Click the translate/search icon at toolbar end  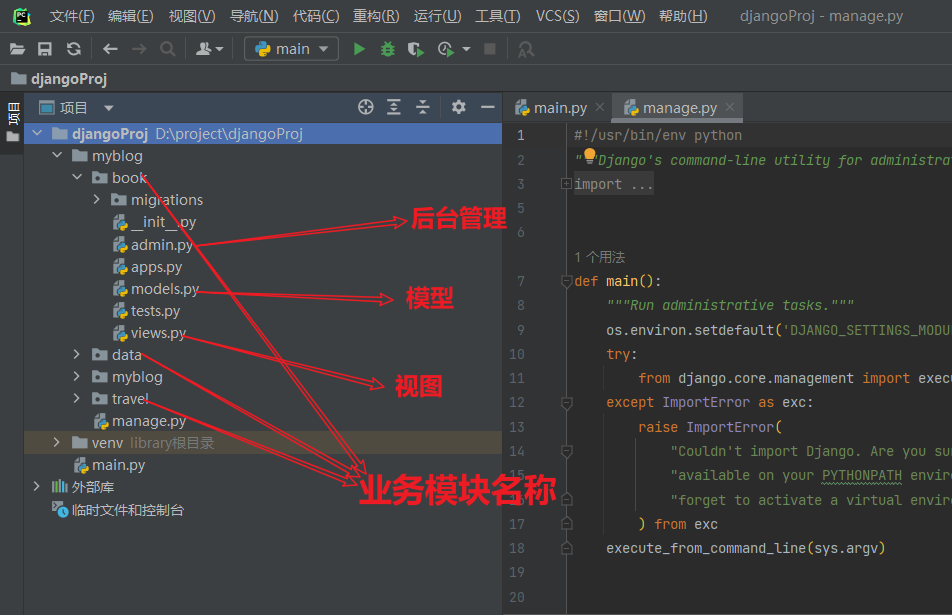526,49
